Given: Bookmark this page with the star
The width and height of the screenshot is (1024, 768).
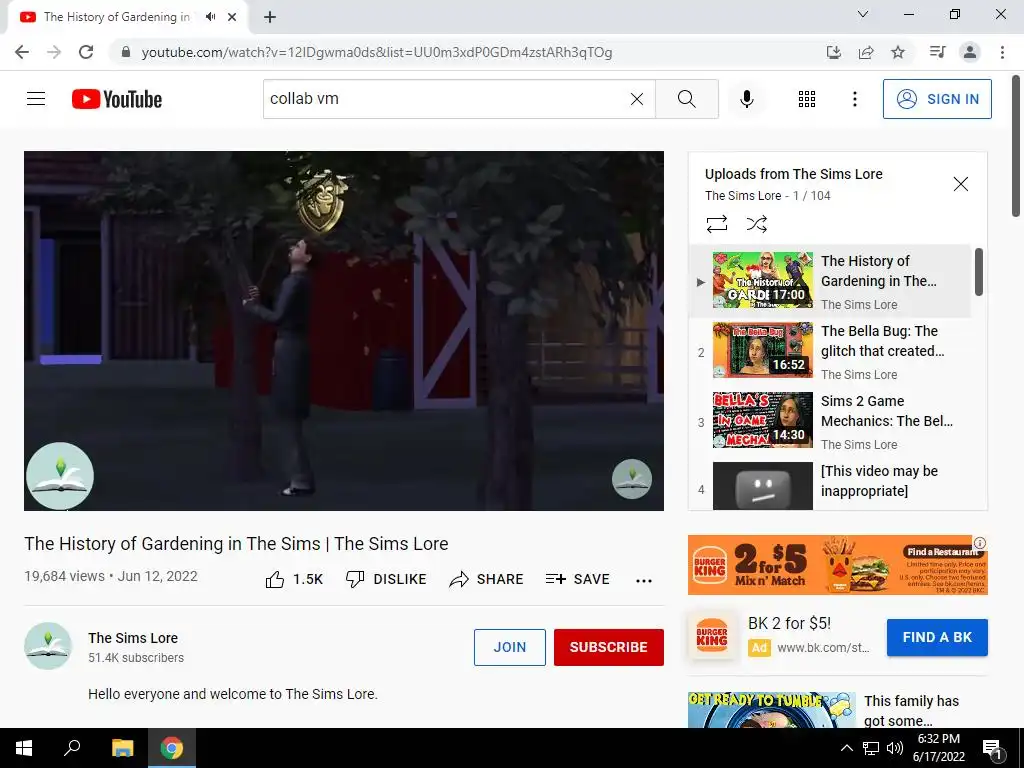Looking at the screenshot, I should pyautogui.click(x=898, y=52).
